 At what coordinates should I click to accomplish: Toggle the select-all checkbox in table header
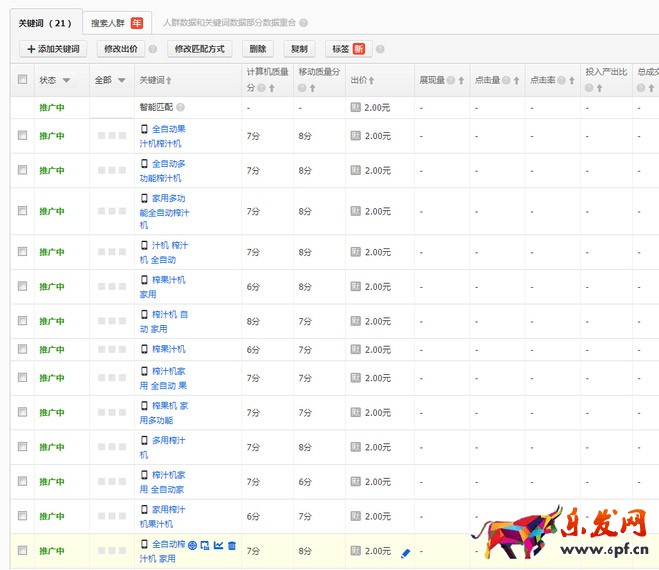(x=23, y=80)
